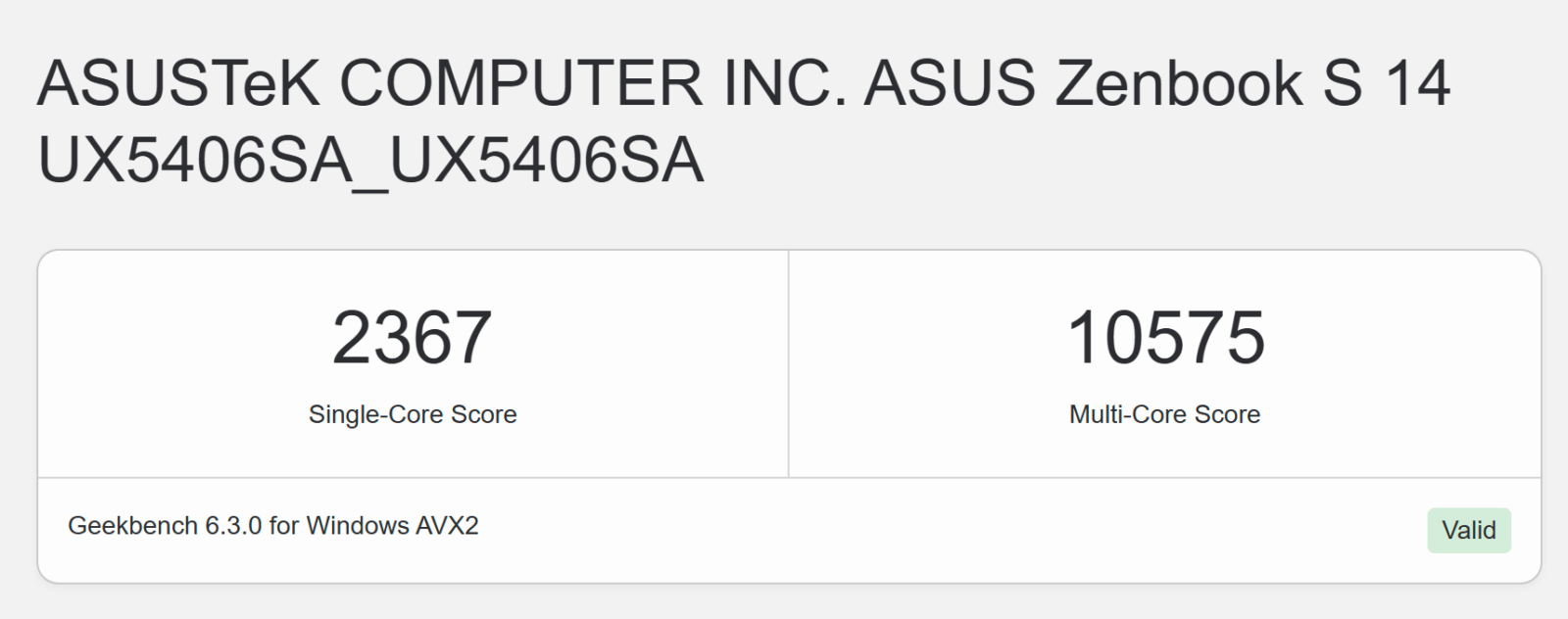Click the word Score under 2367
Image resolution: width=1568 pixels, height=619 pixels.
pyautogui.click(x=483, y=414)
